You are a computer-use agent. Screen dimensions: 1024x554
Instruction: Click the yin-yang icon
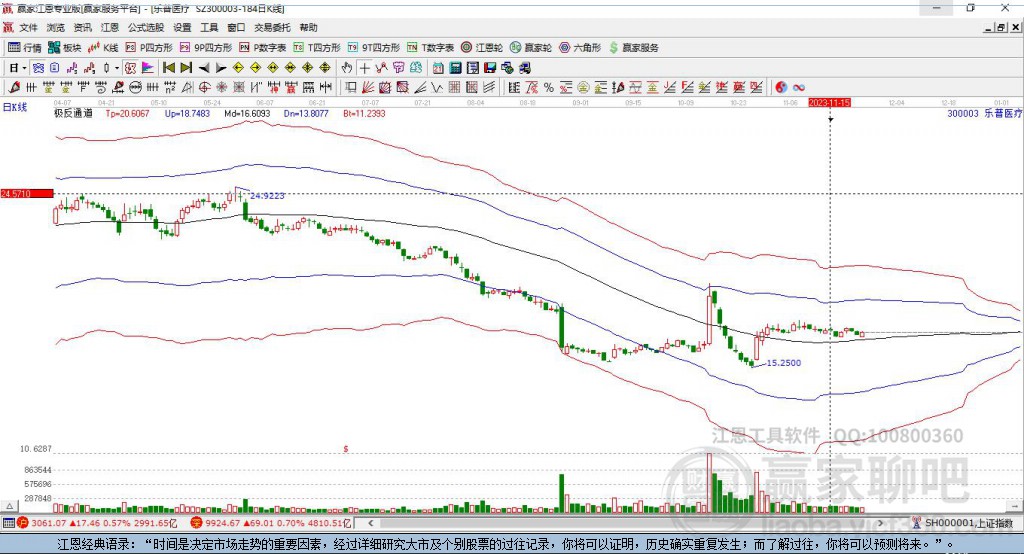click(781, 88)
